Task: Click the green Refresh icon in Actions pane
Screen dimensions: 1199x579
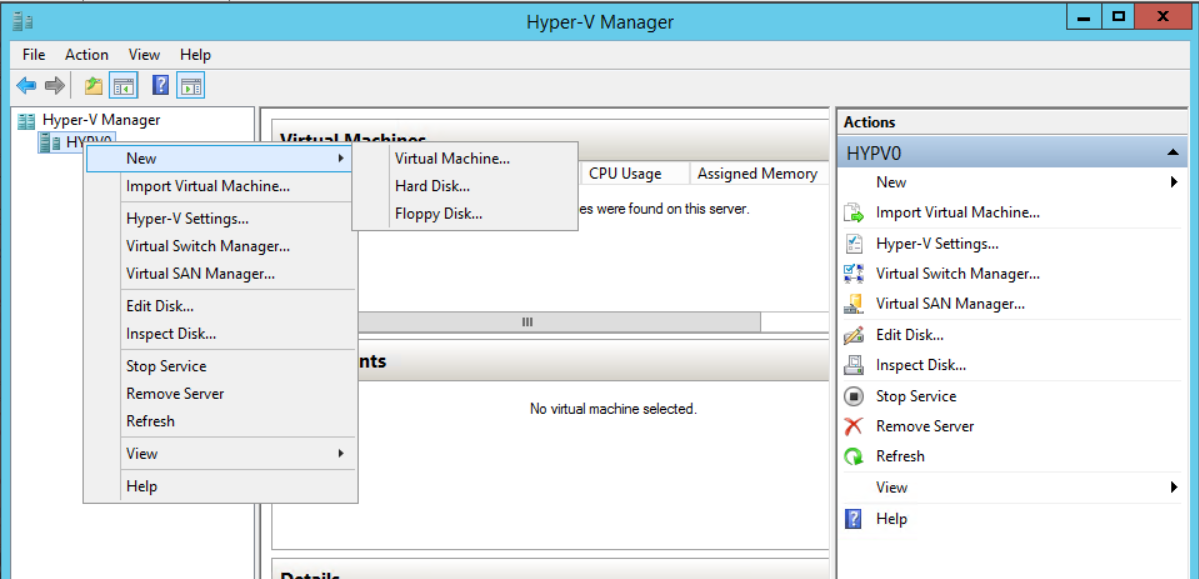Action: 853,457
